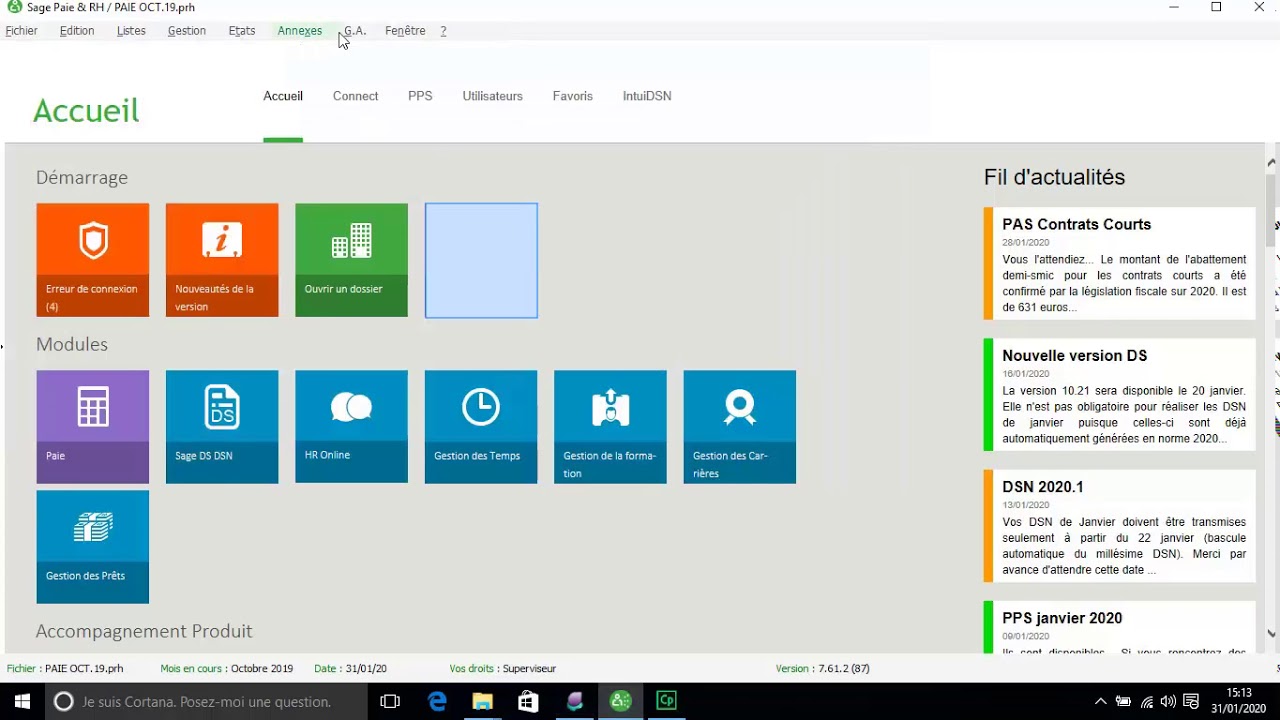
Task: Open the Erreur de connexion tile
Action: 93,260
